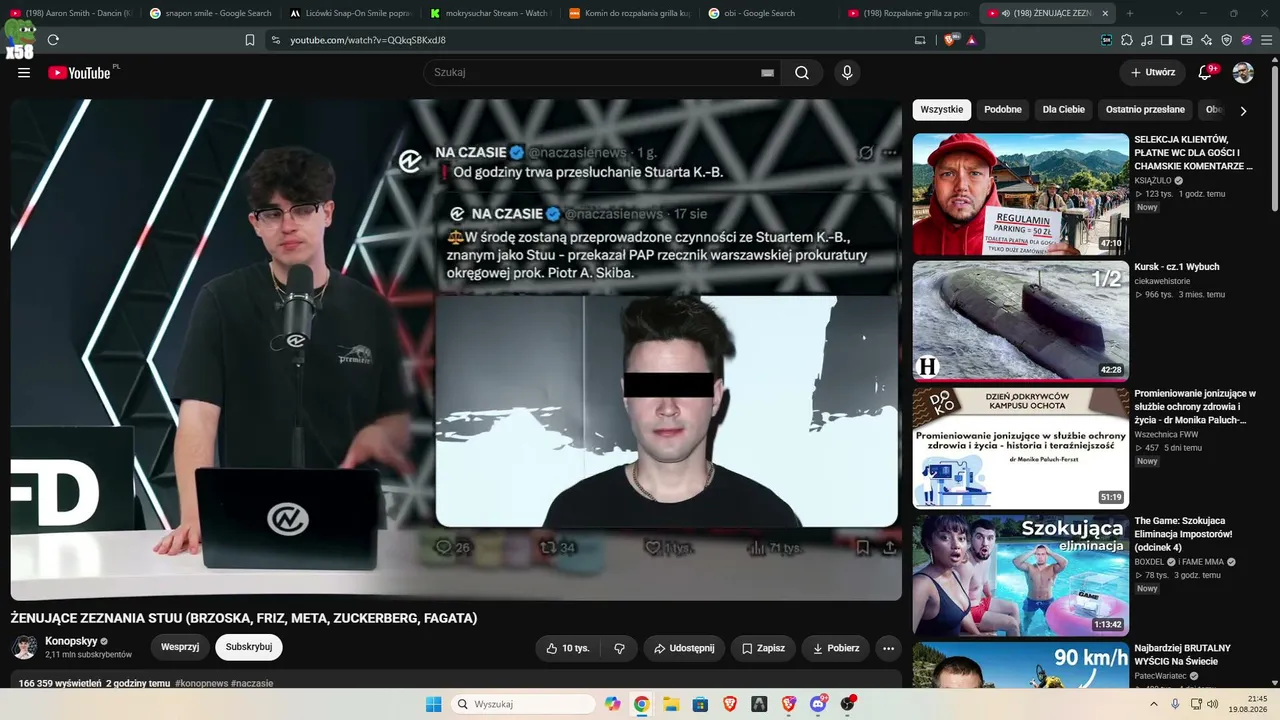Open the media control music note icon
The image size is (1280, 720).
click(x=1147, y=40)
